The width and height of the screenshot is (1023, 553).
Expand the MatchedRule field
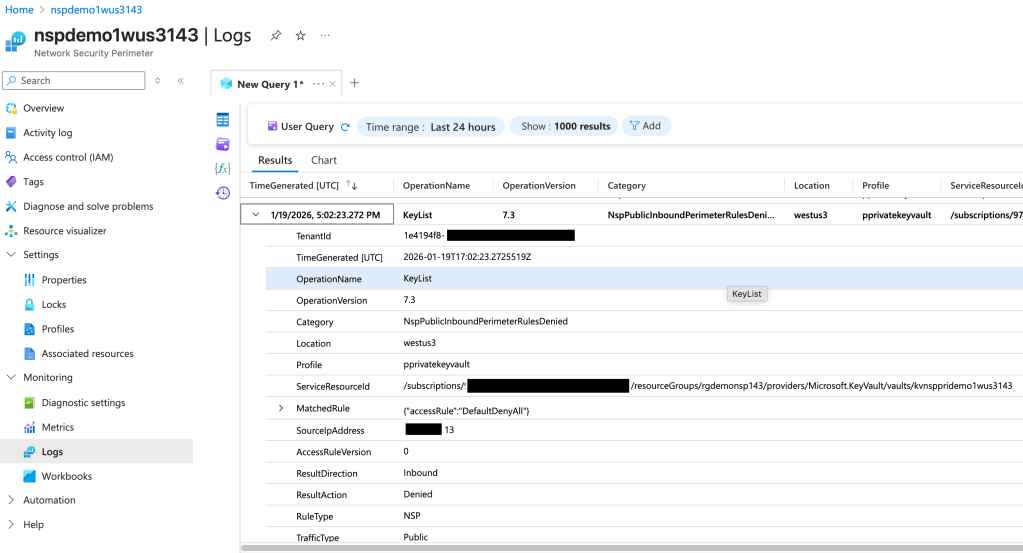coord(281,408)
